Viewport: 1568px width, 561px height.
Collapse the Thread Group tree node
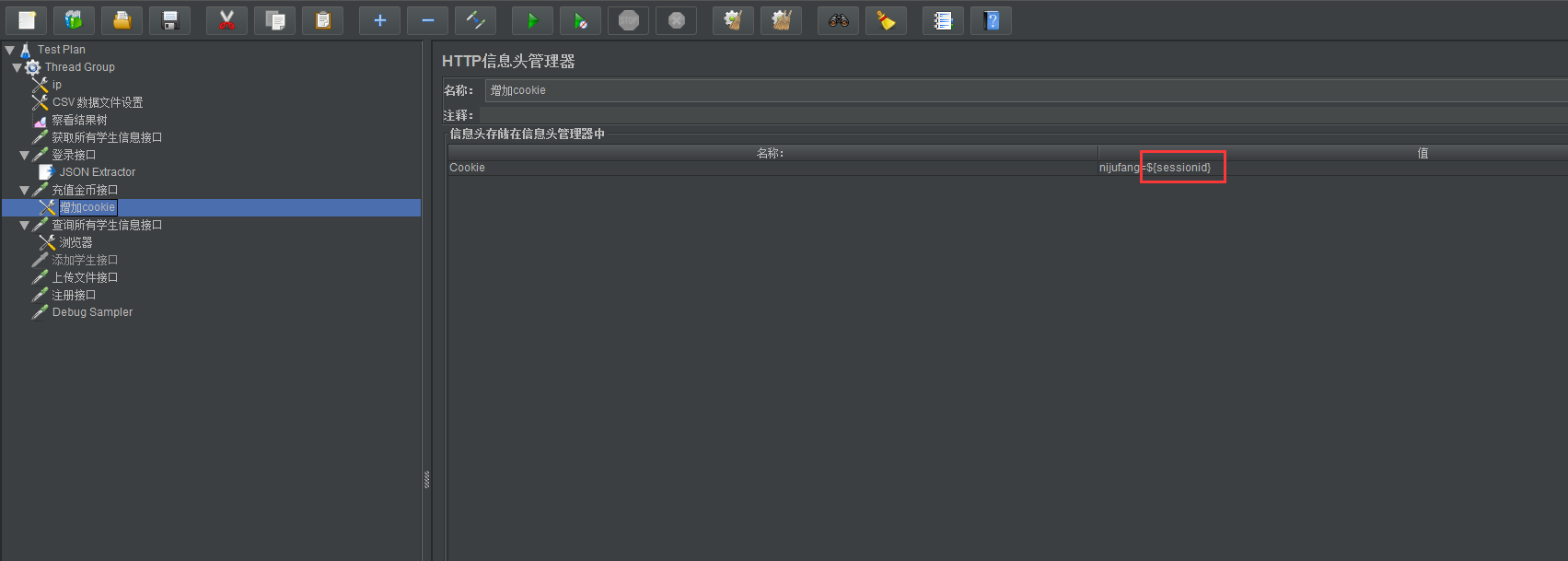point(17,67)
